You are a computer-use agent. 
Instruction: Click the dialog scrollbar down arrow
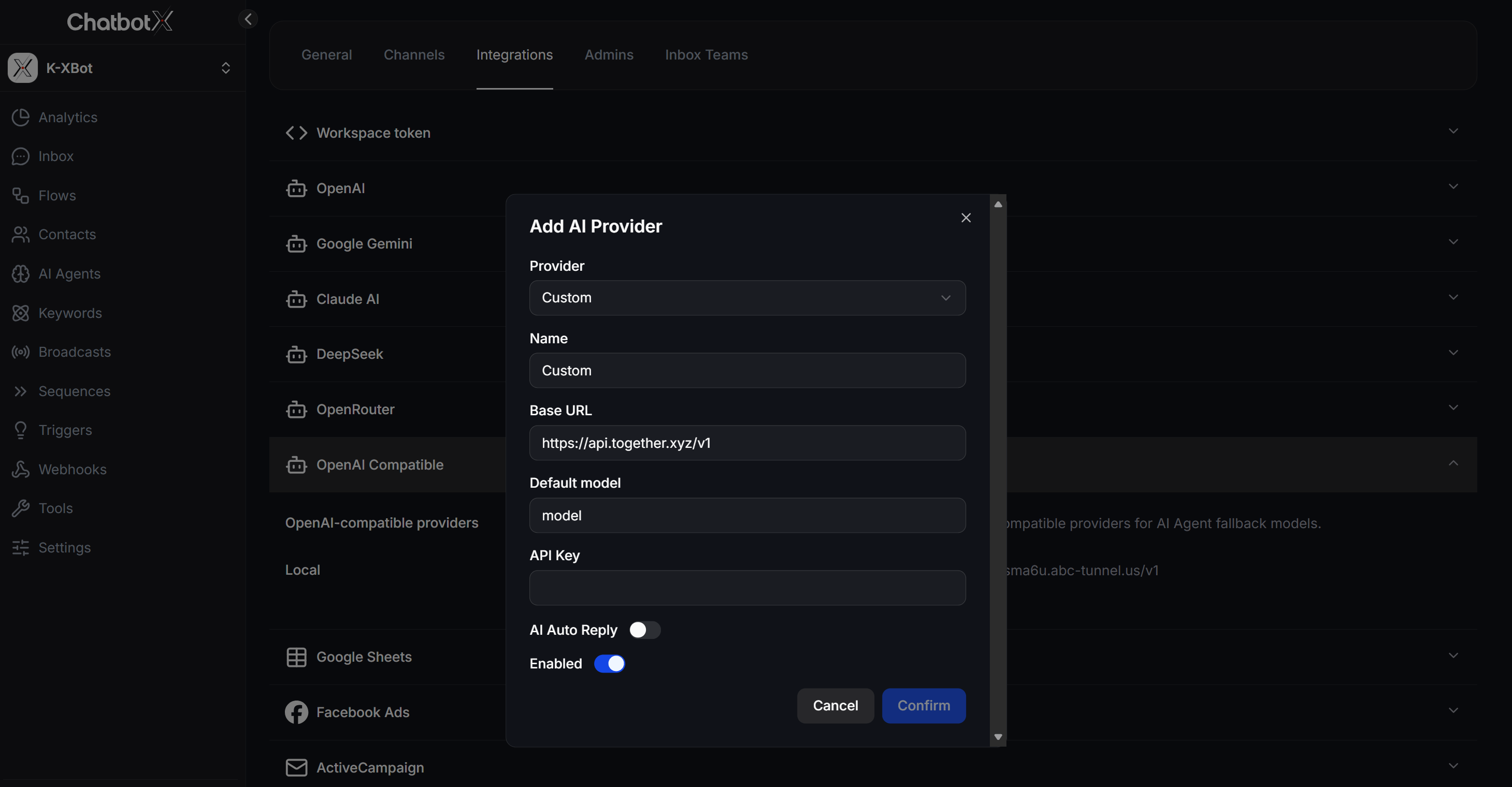998,737
